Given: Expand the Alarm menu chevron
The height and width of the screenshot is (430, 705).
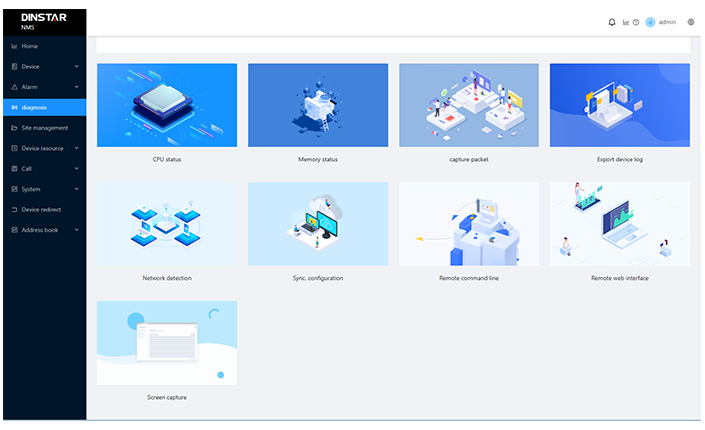Looking at the screenshot, I should click(x=76, y=87).
